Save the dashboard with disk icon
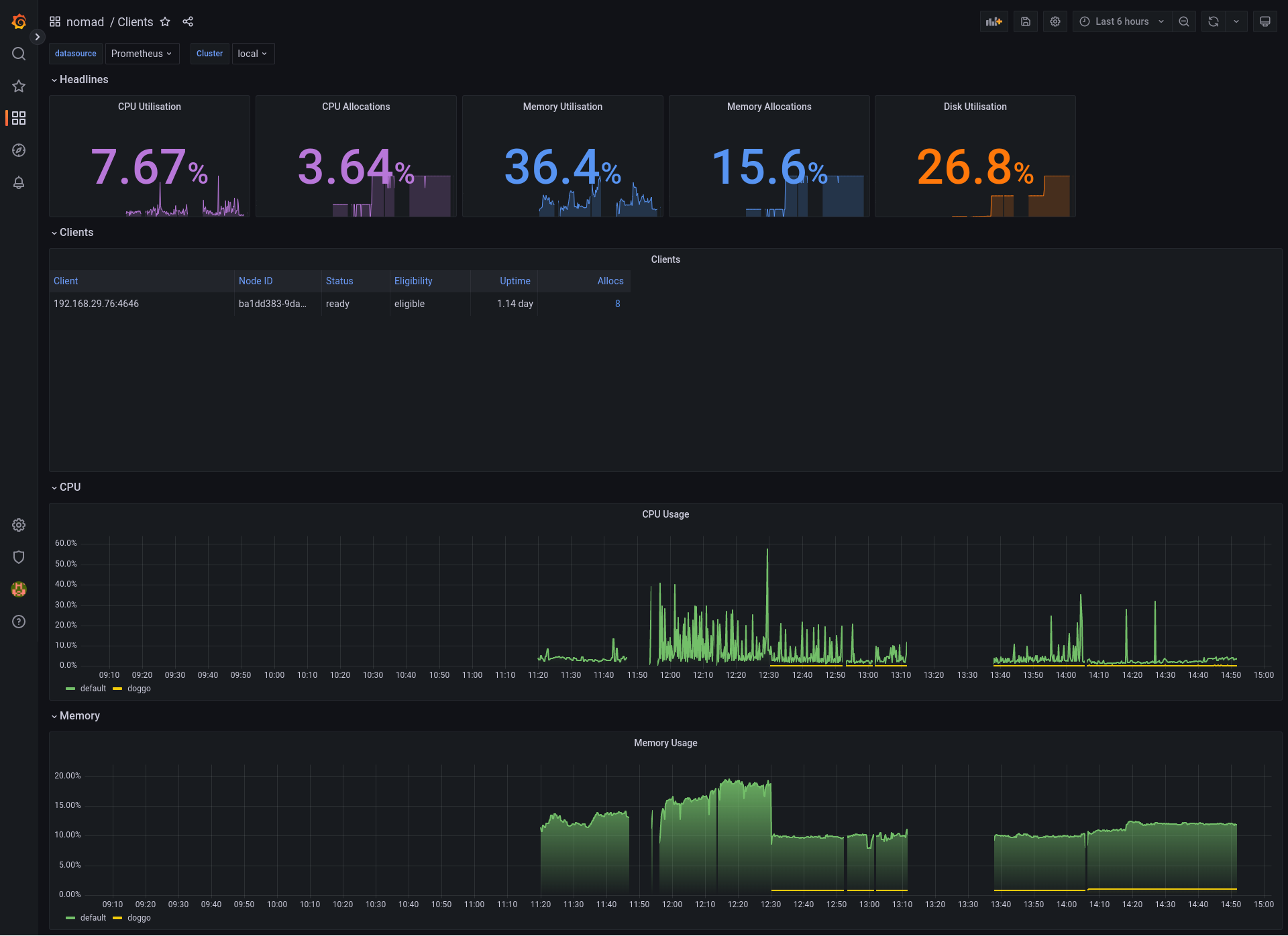 pos(1025,21)
